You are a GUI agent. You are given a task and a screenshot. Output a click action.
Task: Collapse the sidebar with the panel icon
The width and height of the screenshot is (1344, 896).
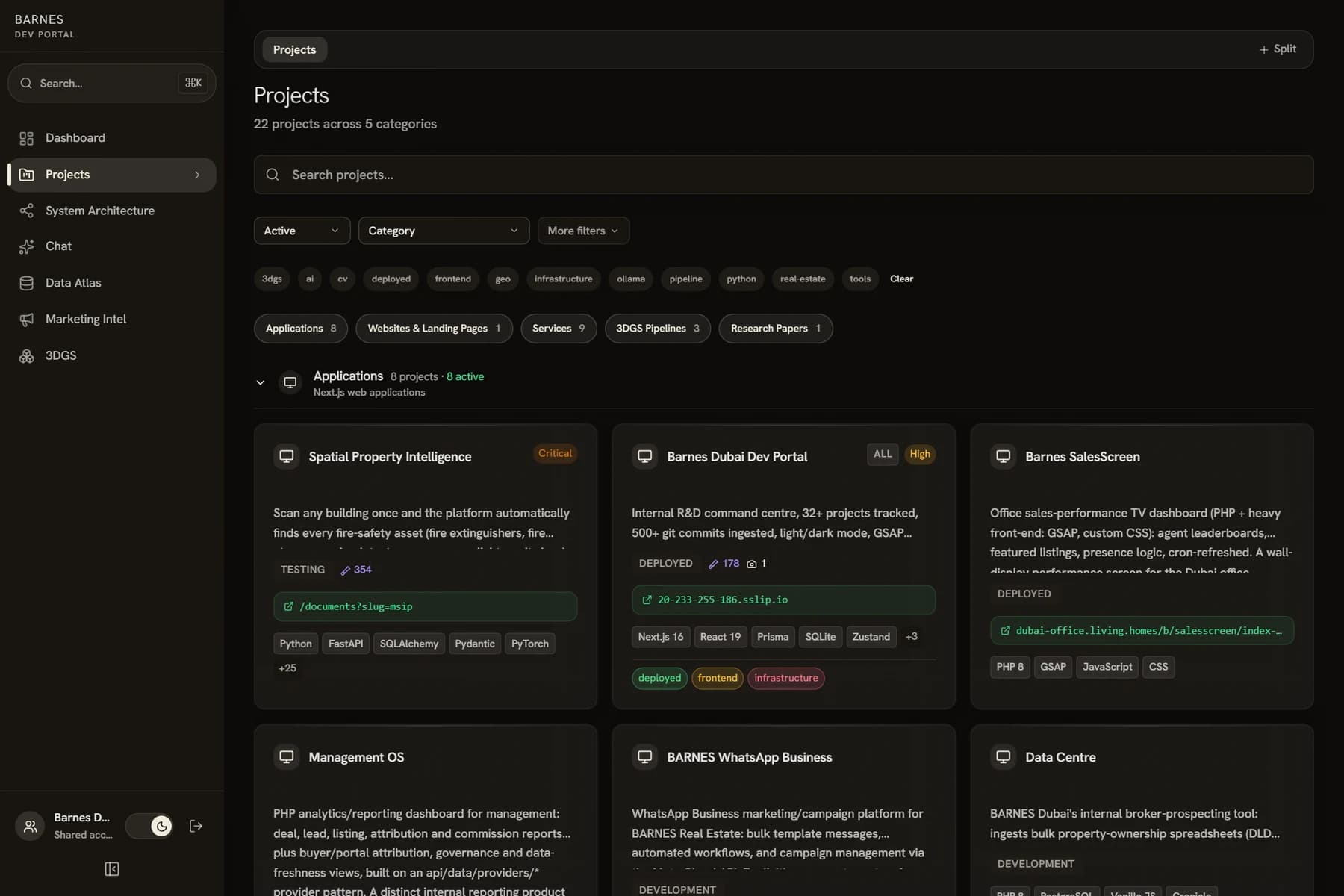112,869
